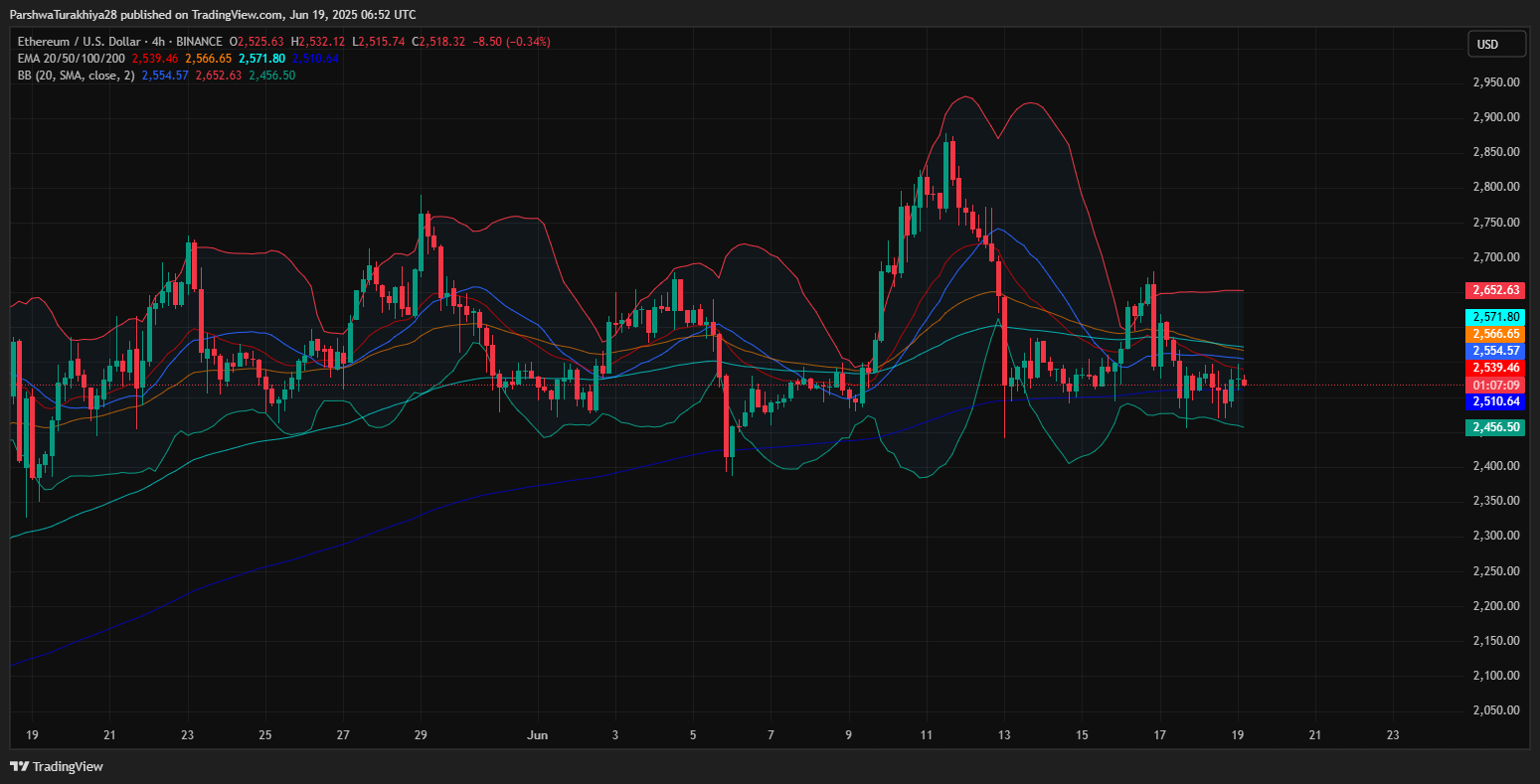Screen dimensions: 1540x784
Task: Select the BB (20, SMA, close, 2) legend
Action: click(76, 76)
